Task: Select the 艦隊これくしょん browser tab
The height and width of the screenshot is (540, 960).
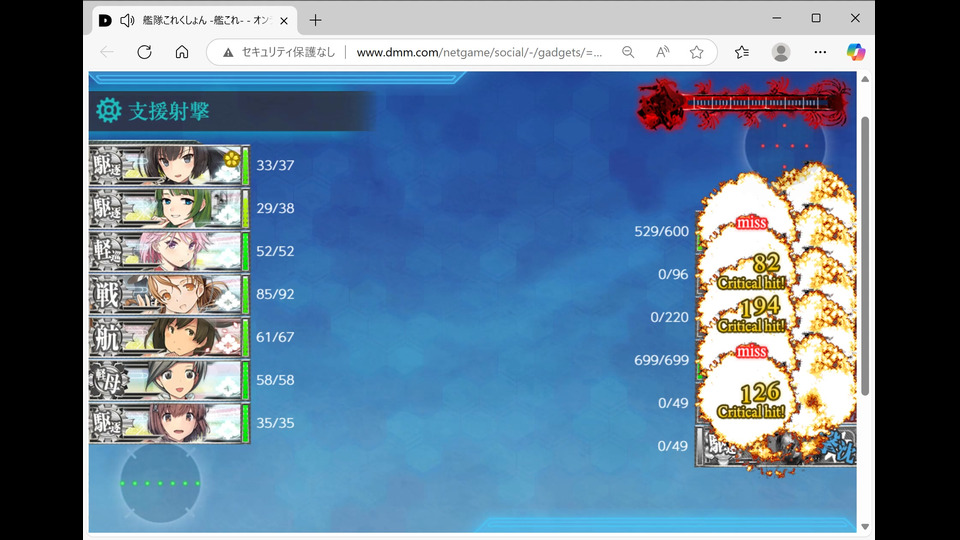Action: [x=195, y=20]
